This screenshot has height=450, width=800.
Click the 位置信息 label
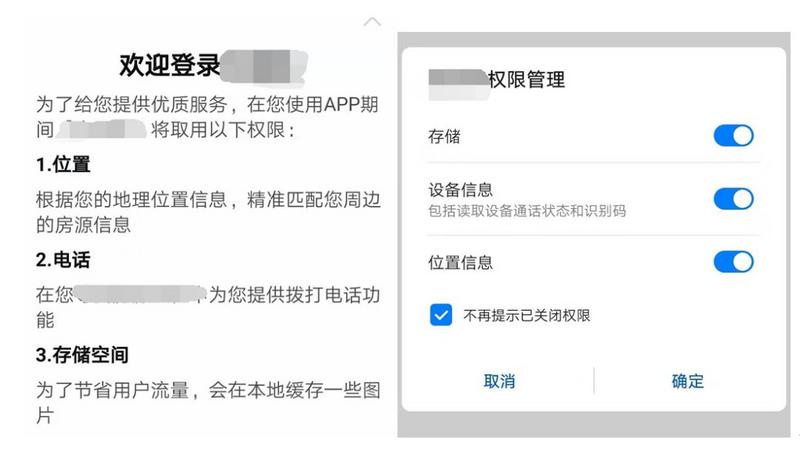click(461, 262)
